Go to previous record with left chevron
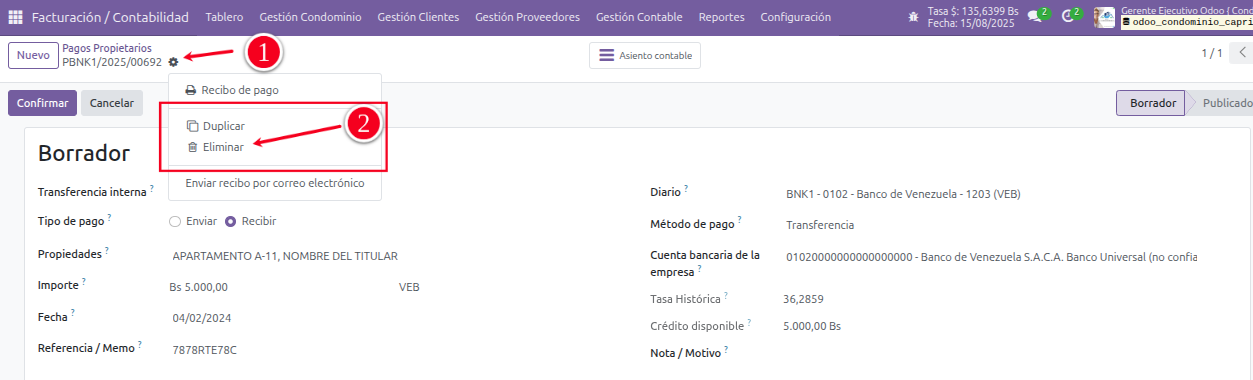 pyautogui.click(x=1242, y=54)
